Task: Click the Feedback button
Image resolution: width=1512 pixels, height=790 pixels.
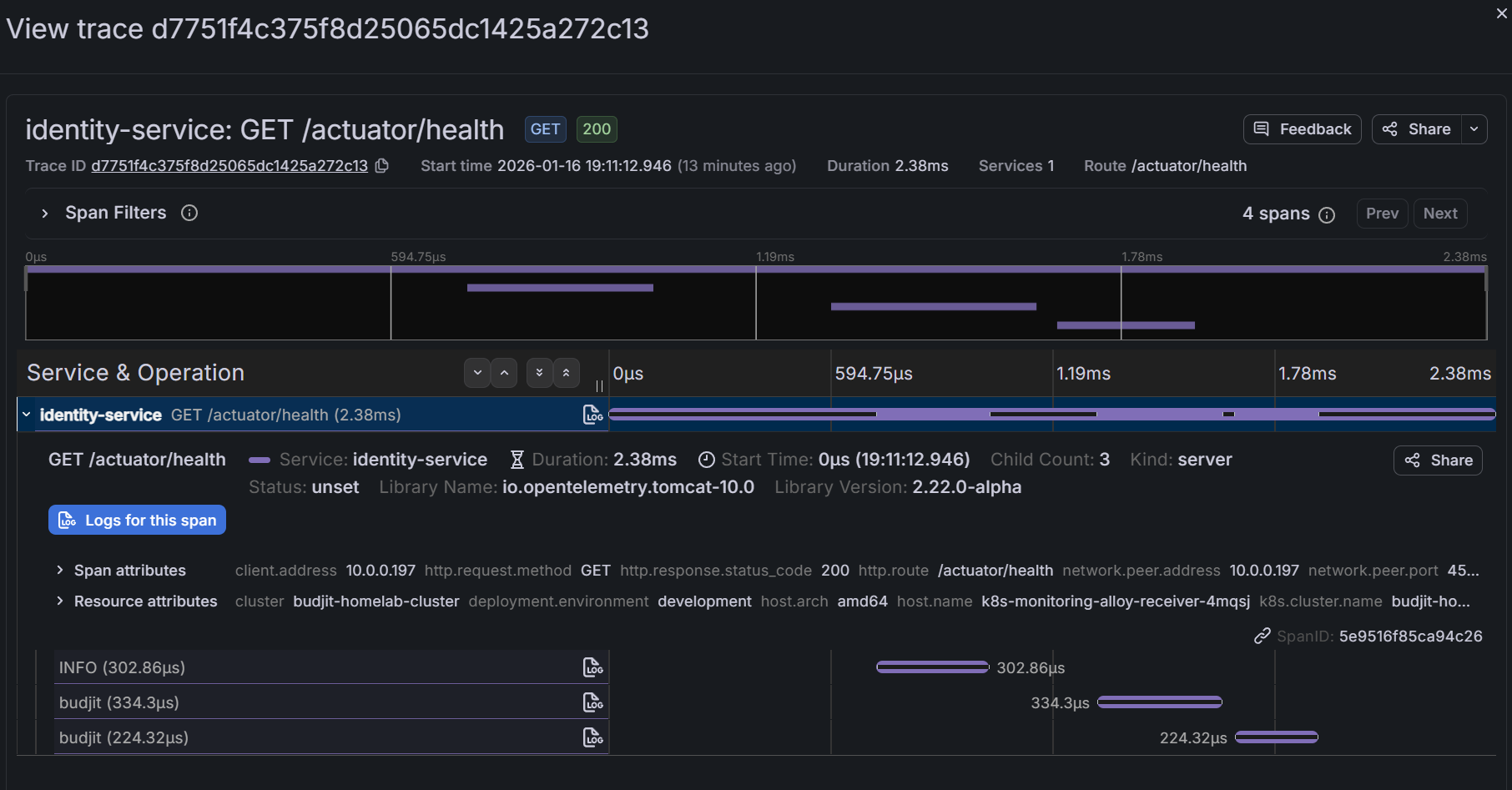Action: (1302, 129)
